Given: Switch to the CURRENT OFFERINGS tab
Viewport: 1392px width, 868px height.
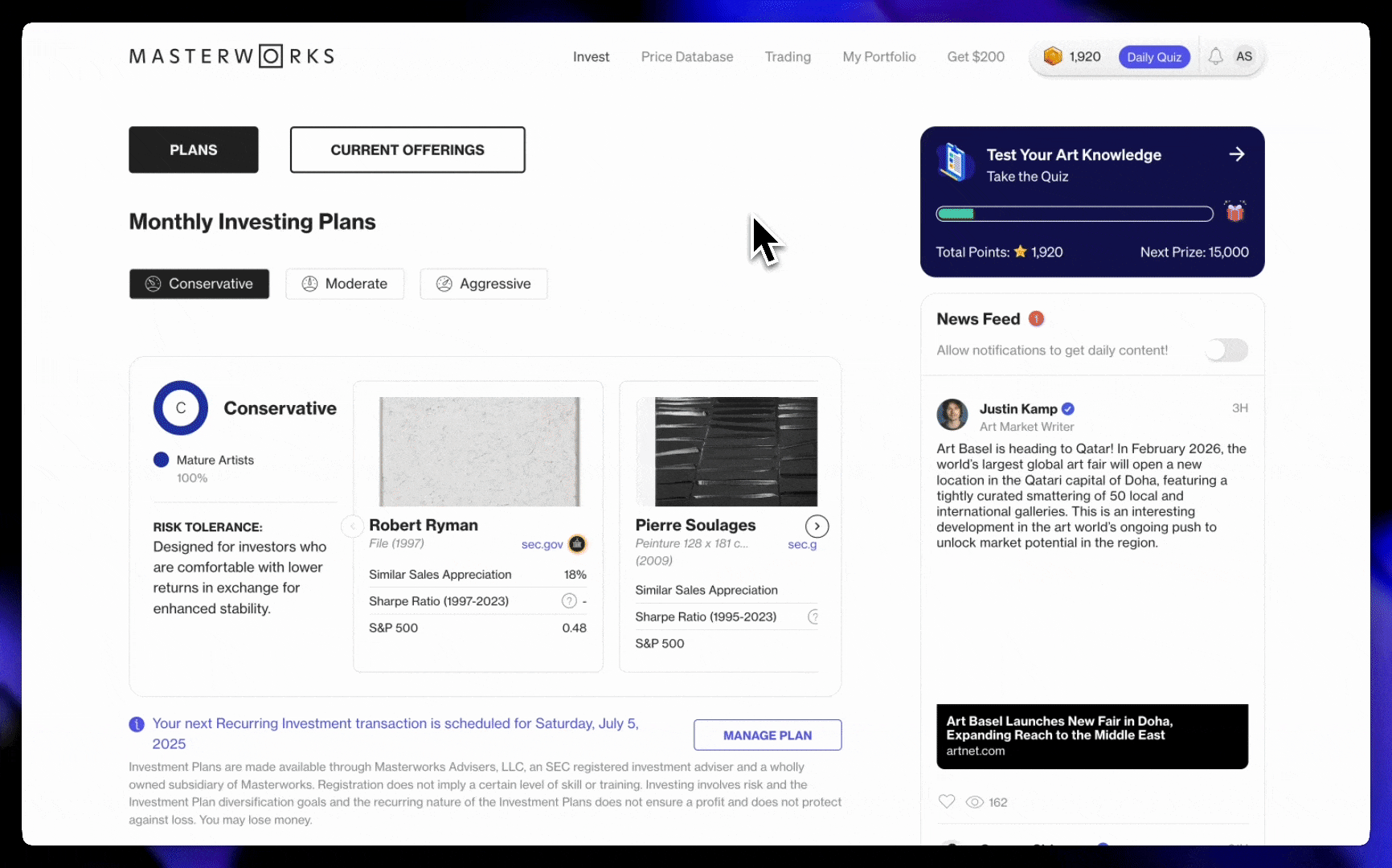Looking at the screenshot, I should pyautogui.click(x=407, y=149).
